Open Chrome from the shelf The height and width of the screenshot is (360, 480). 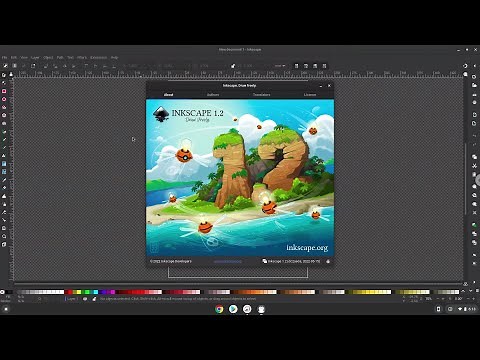[x=219, y=309]
